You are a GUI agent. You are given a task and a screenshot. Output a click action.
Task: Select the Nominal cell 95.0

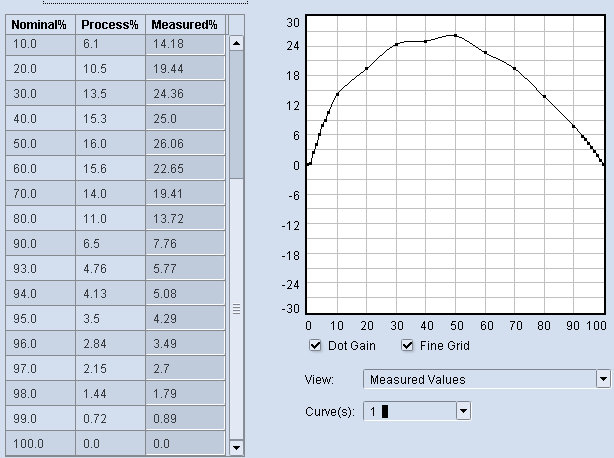click(x=40, y=319)
